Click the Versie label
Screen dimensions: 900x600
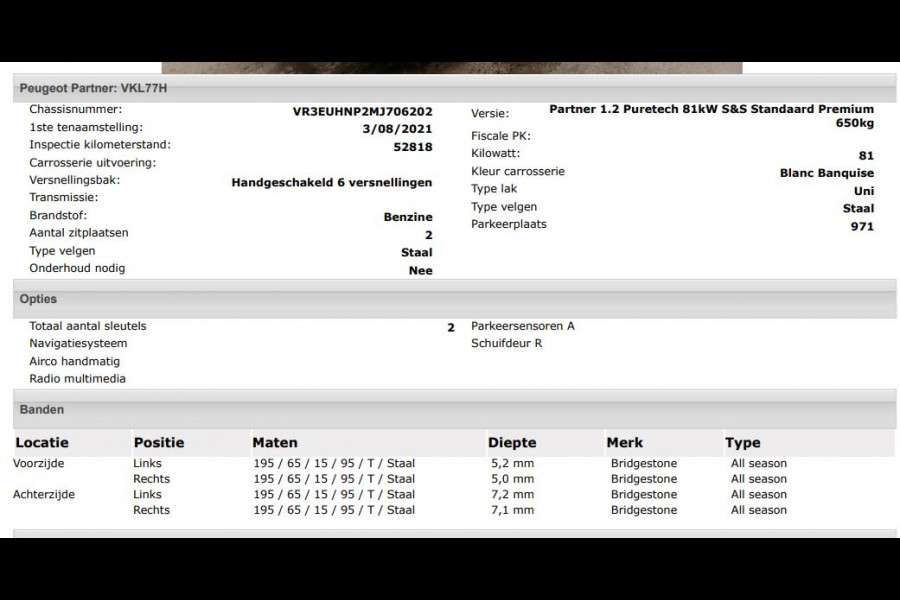(490, 114)
